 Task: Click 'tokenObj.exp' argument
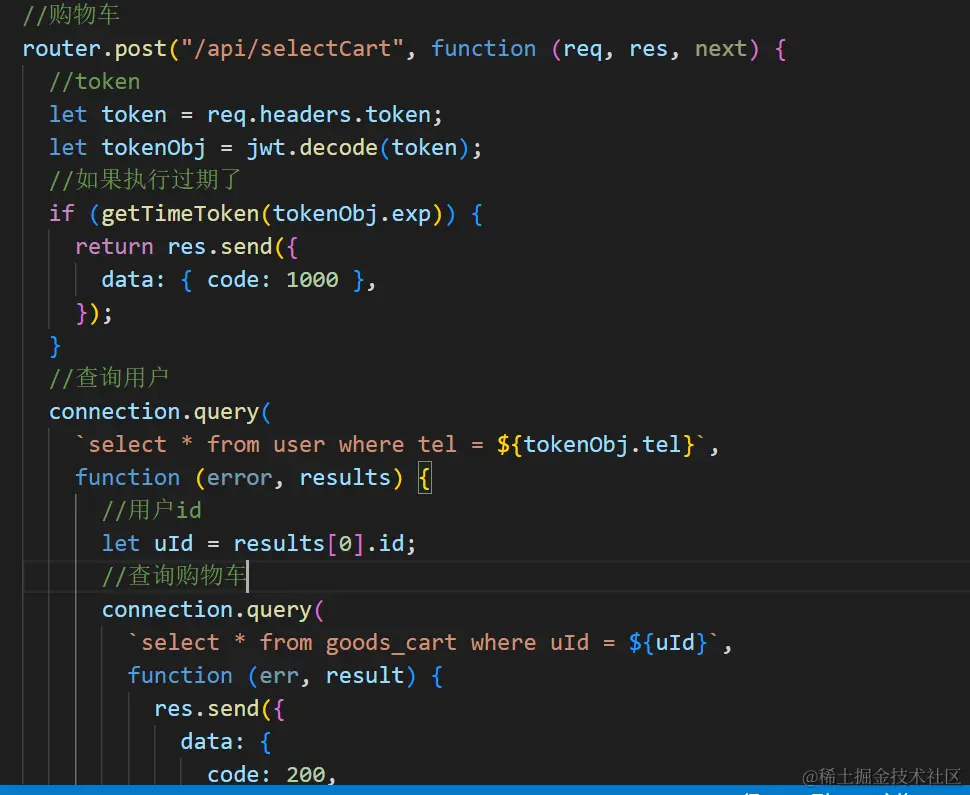click(x=351, y=214)
